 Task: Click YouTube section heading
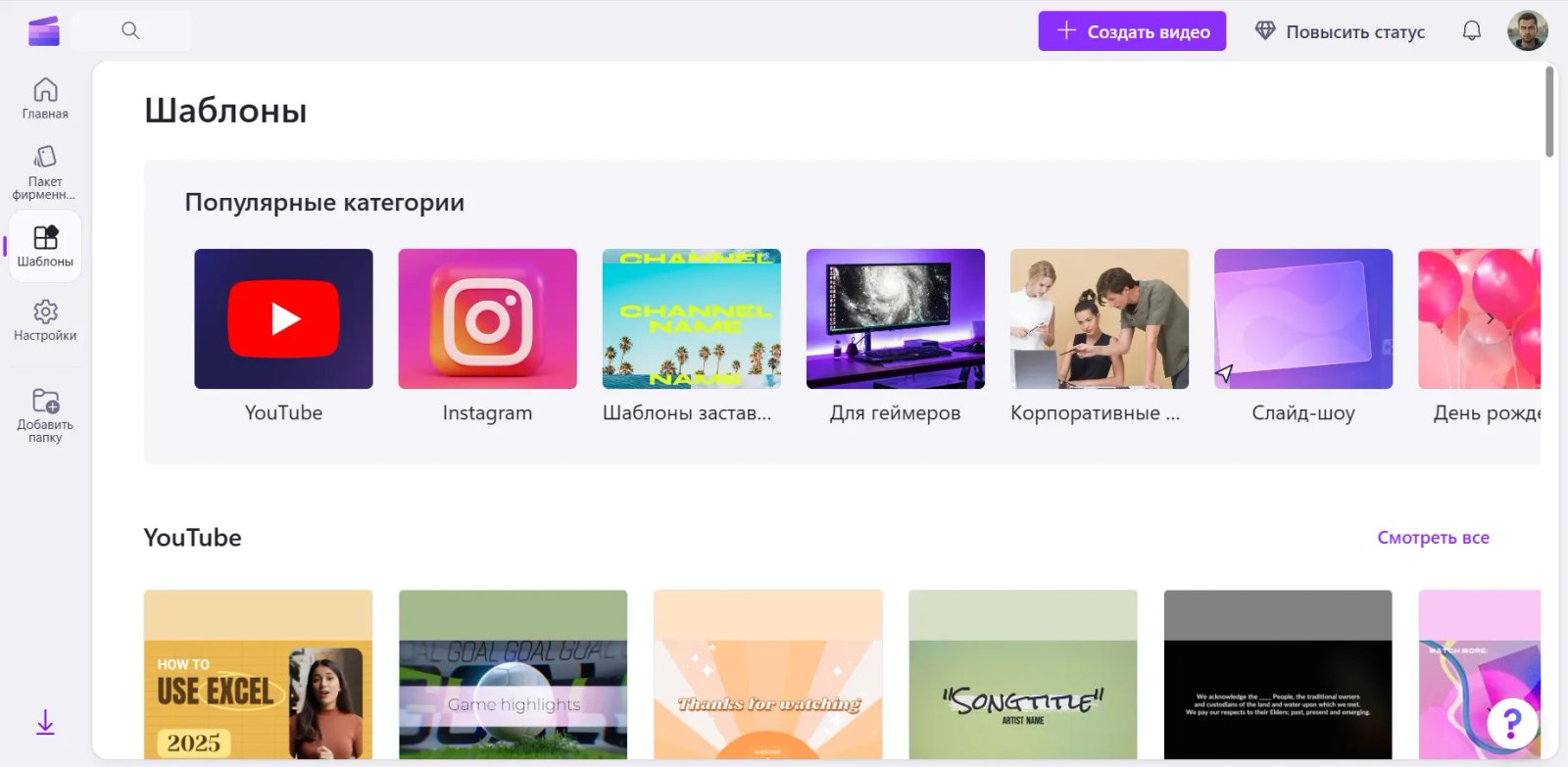pos(192,538)
